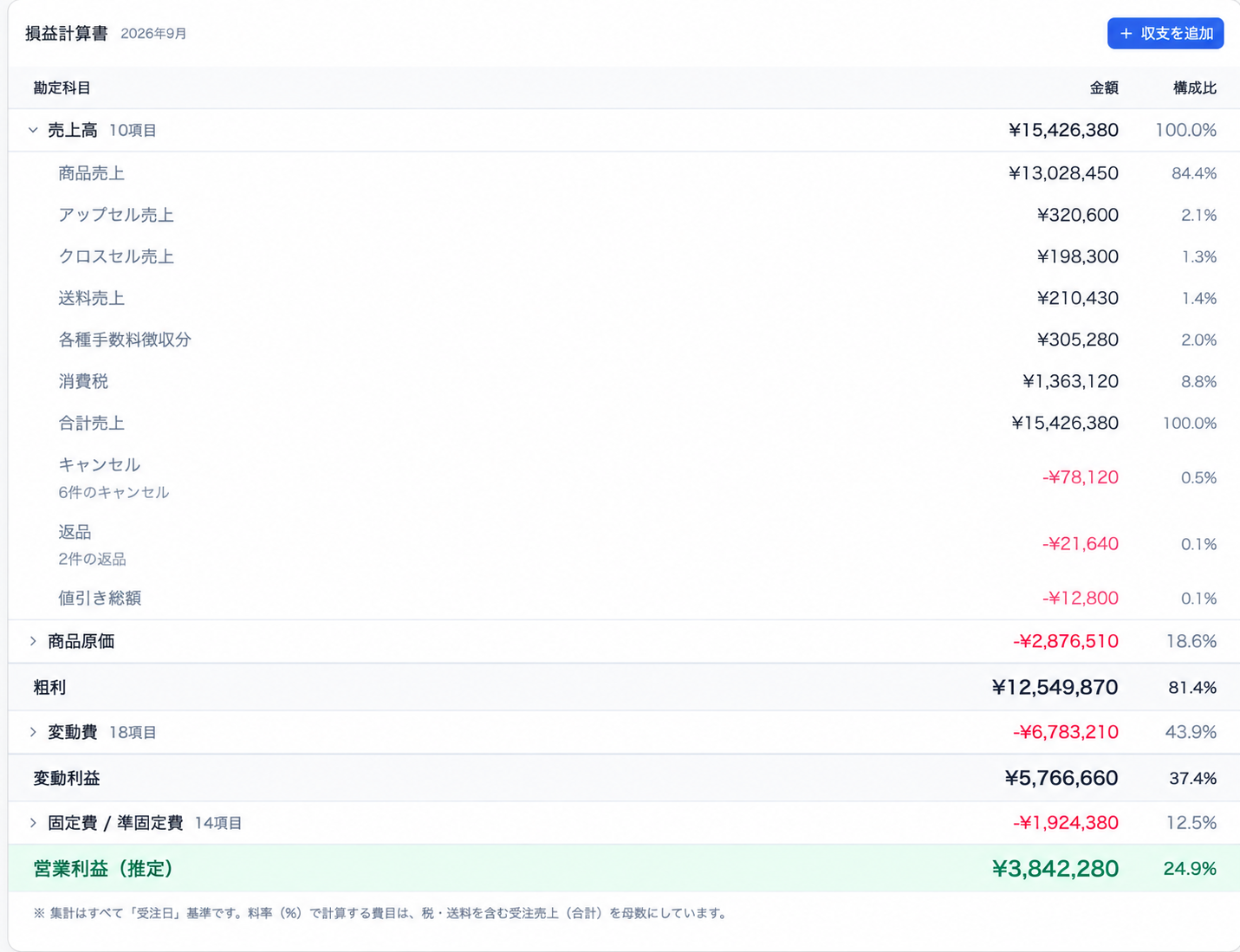The height and width of the screenshot is (952, 1240).
Task: Click the ¥13,028,450 商品売上 amount
Action: (x=1063, y=173)
